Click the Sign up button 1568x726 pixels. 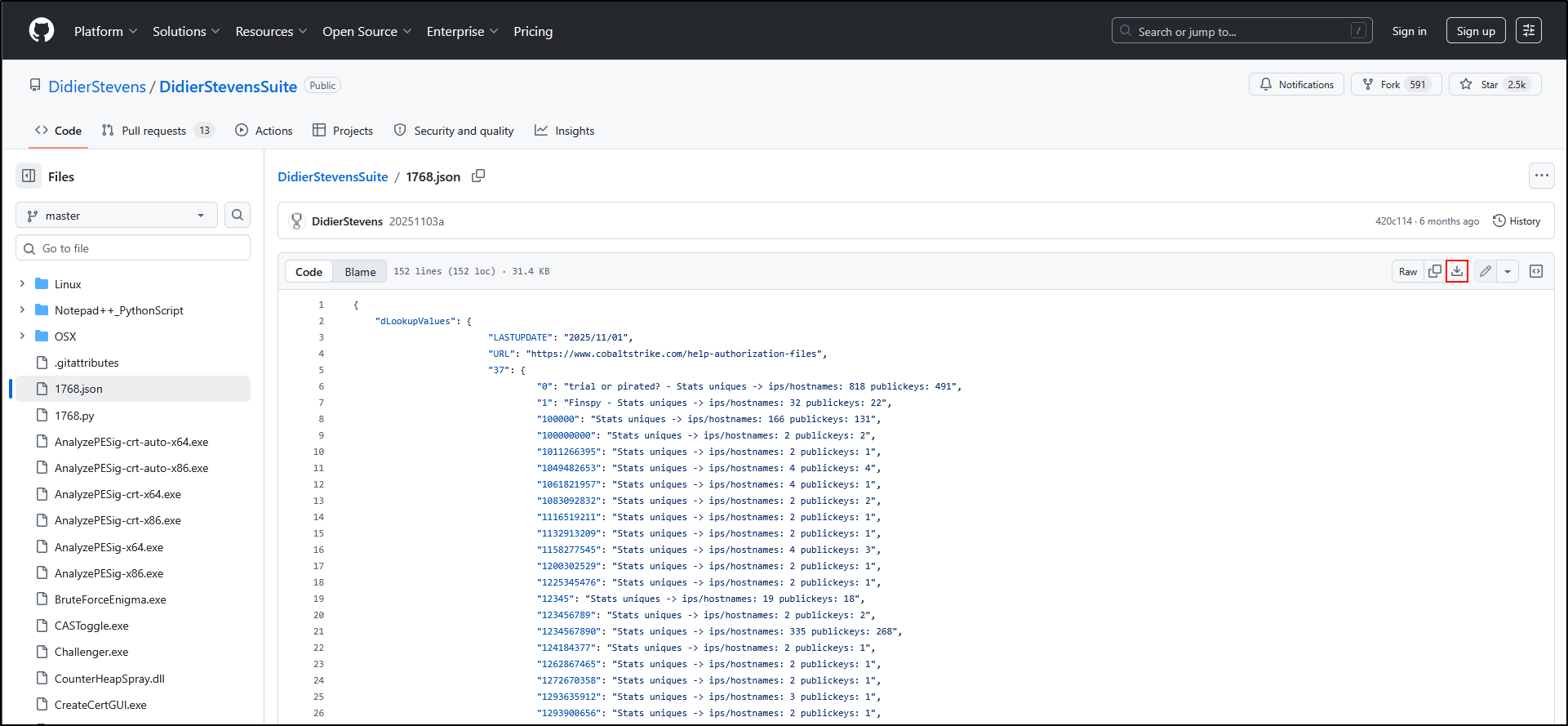(1476, 31)
